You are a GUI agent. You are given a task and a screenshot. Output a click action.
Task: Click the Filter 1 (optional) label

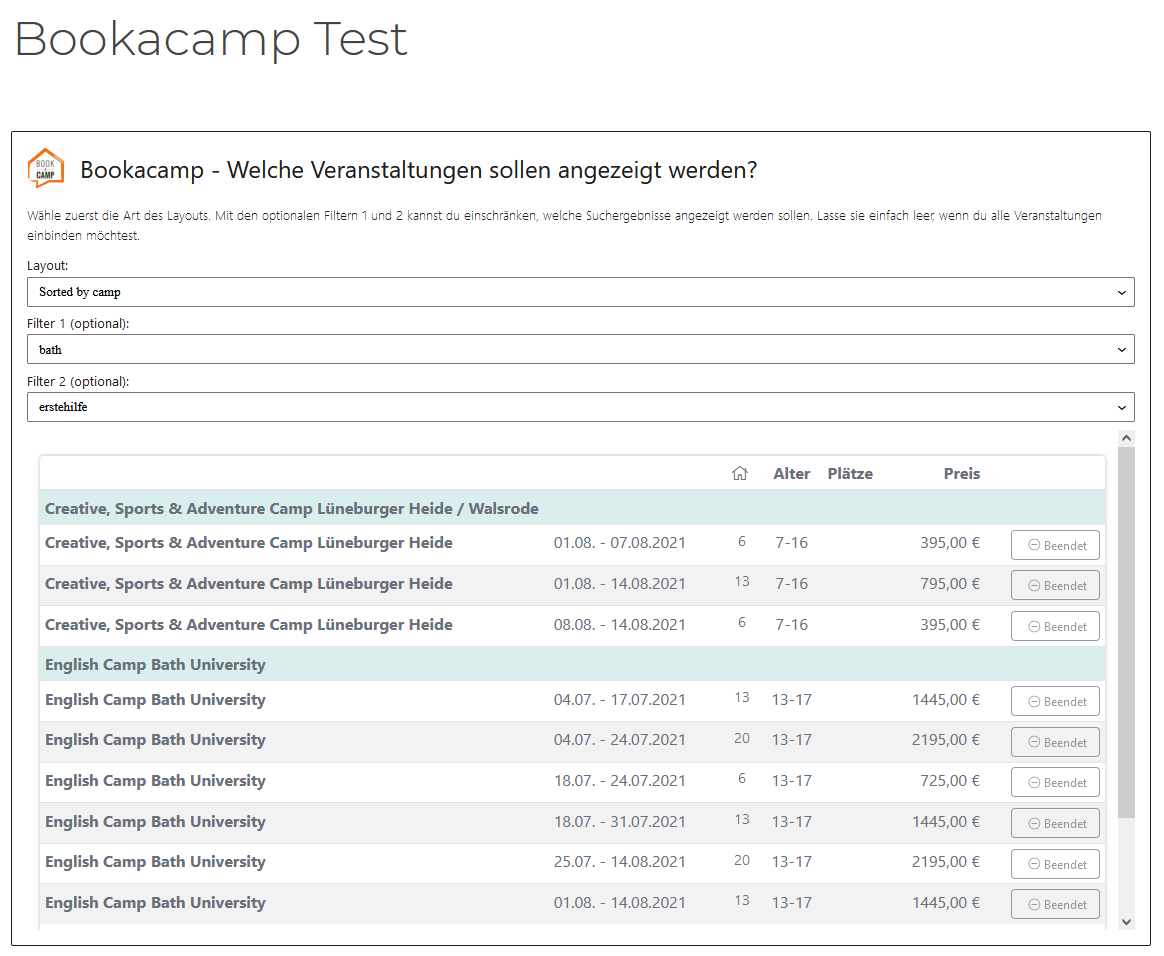click(78, 324)
